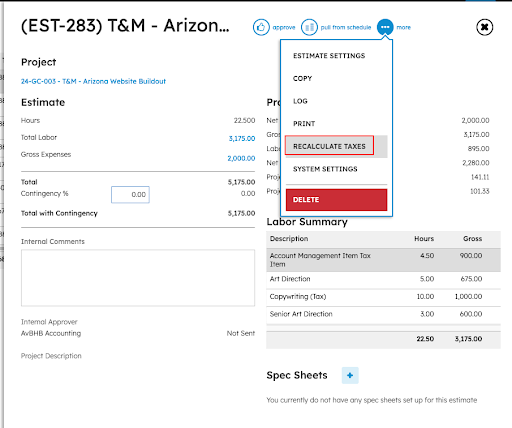Screen dimensions: 512x428
Task: Click the pull from schedule icon
Action: (309, 27)
